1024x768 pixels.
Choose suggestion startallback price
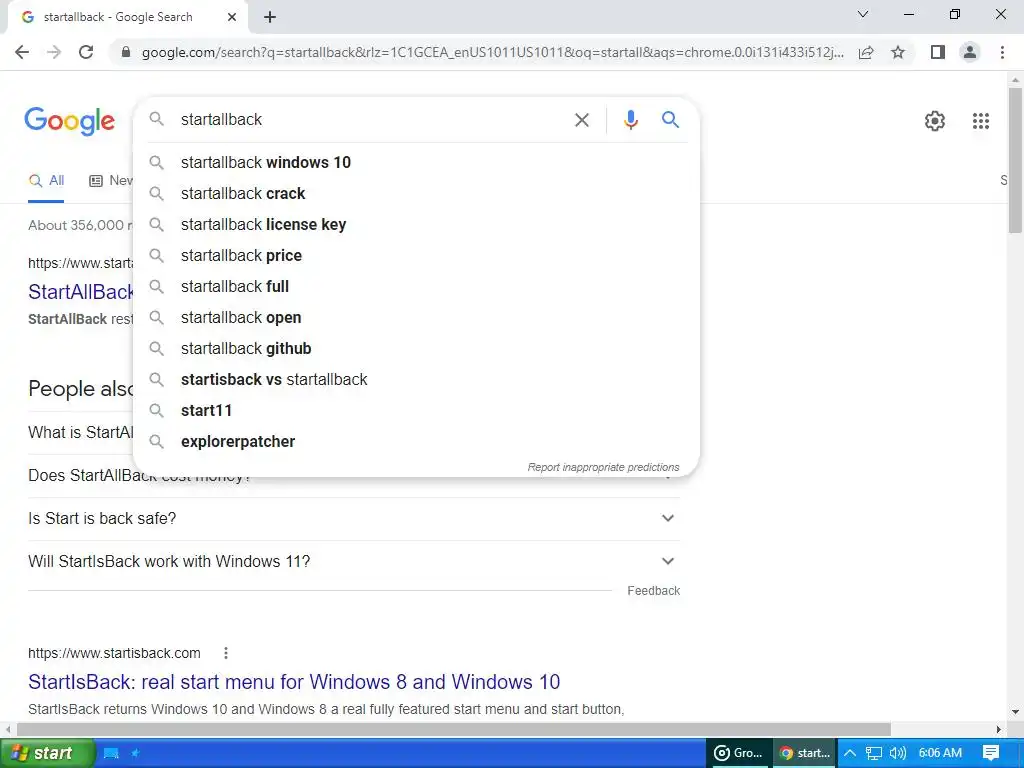[x=416, y=255]
